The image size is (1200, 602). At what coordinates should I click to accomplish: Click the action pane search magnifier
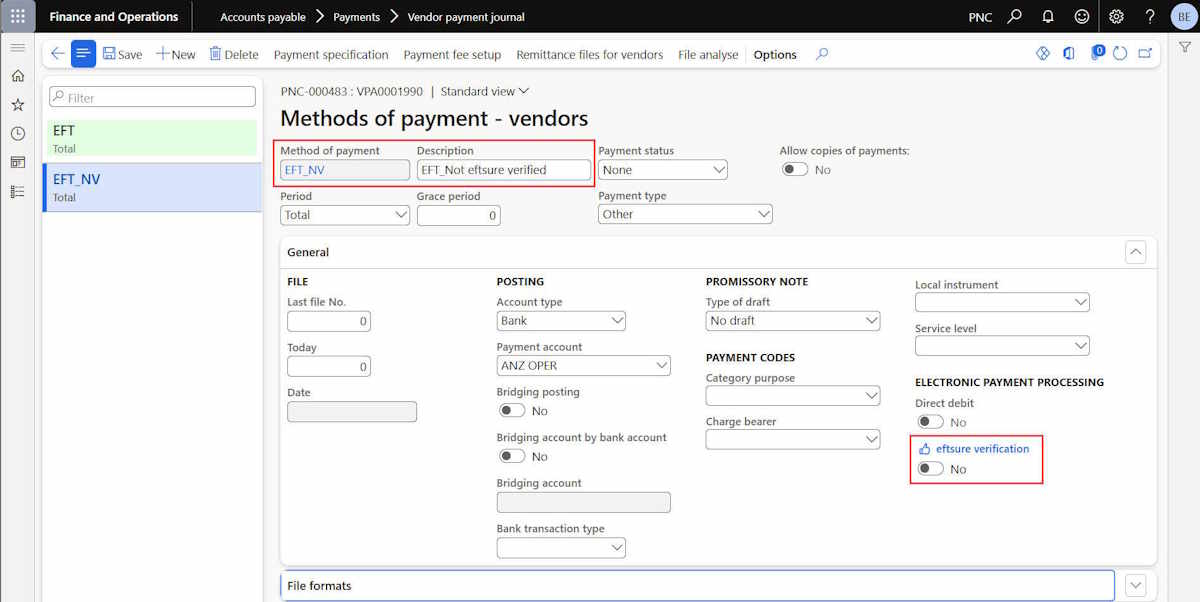point(822,54)
